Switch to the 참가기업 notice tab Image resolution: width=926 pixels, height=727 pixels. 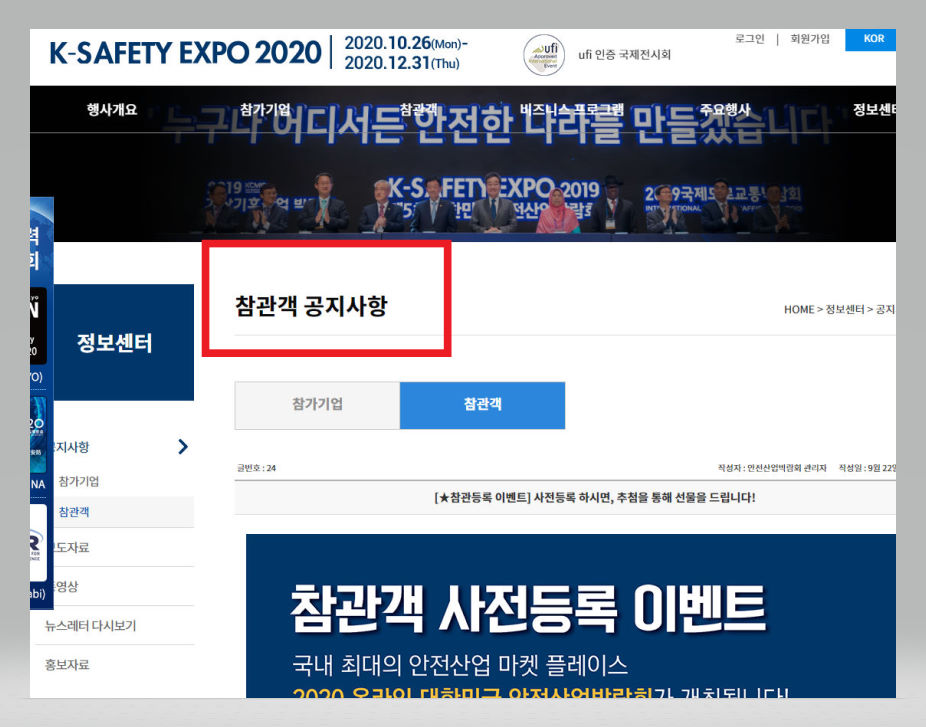[x=317, y=405]
